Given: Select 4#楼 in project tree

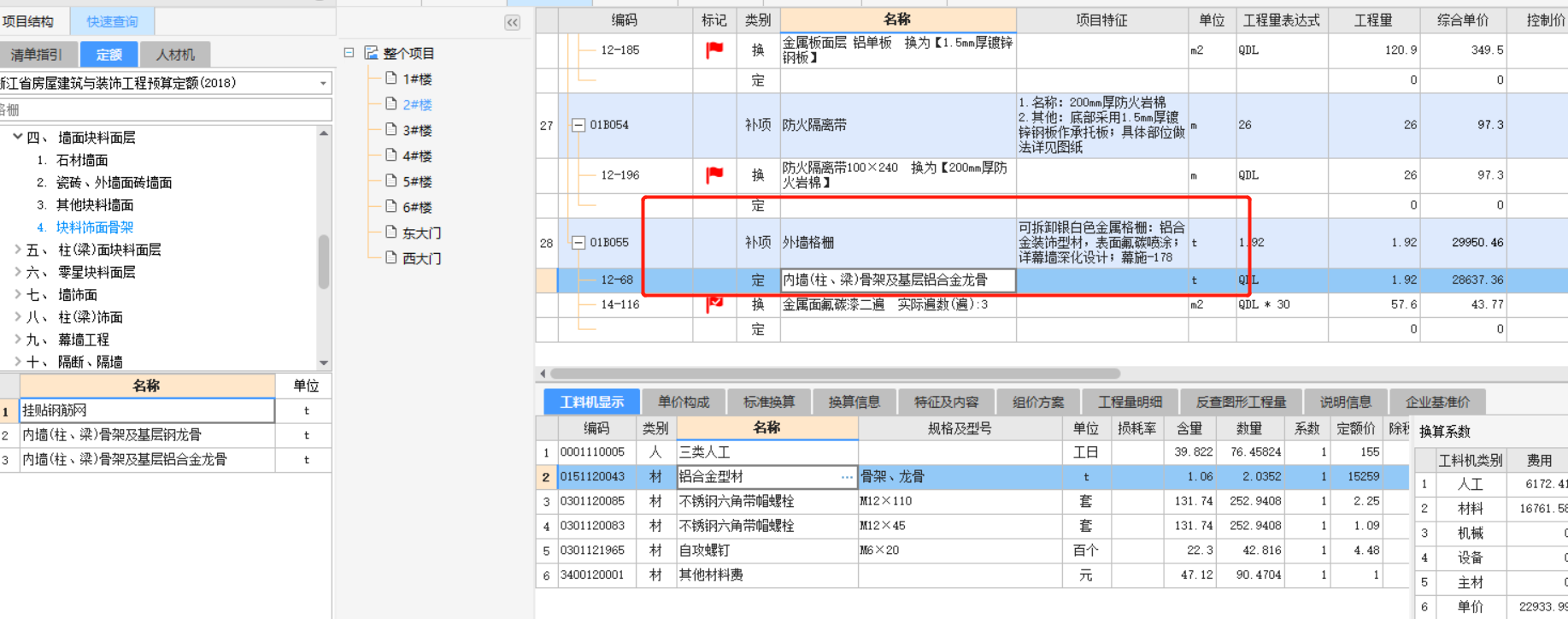Looking at the screenshot, I should [417, 156].
